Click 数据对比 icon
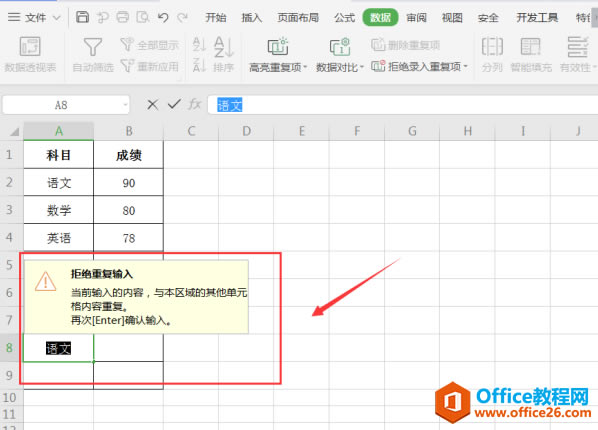Screen dimensions: 598x430 point(339,47)
